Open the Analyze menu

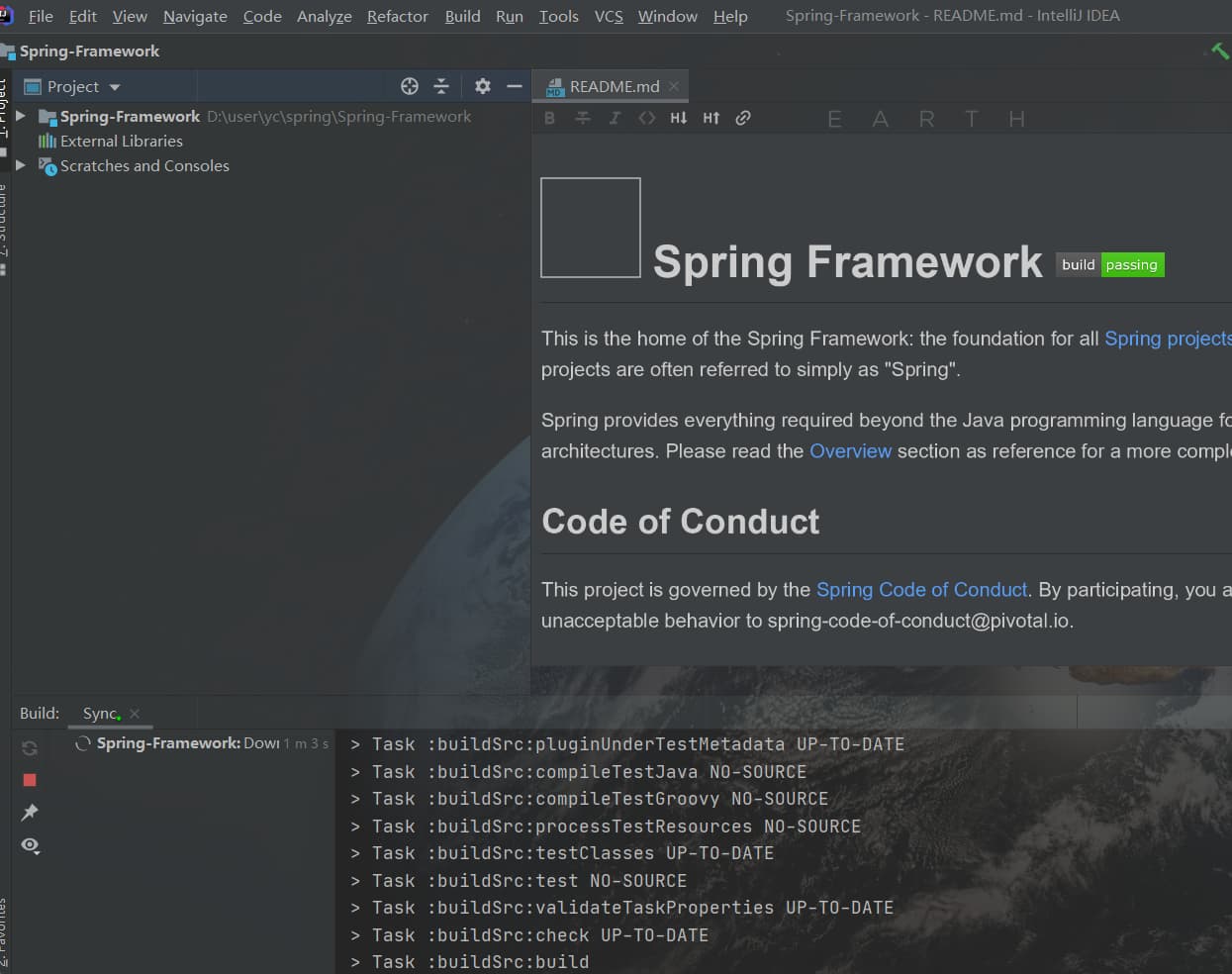pyautogui.click(x=325, y=16)
